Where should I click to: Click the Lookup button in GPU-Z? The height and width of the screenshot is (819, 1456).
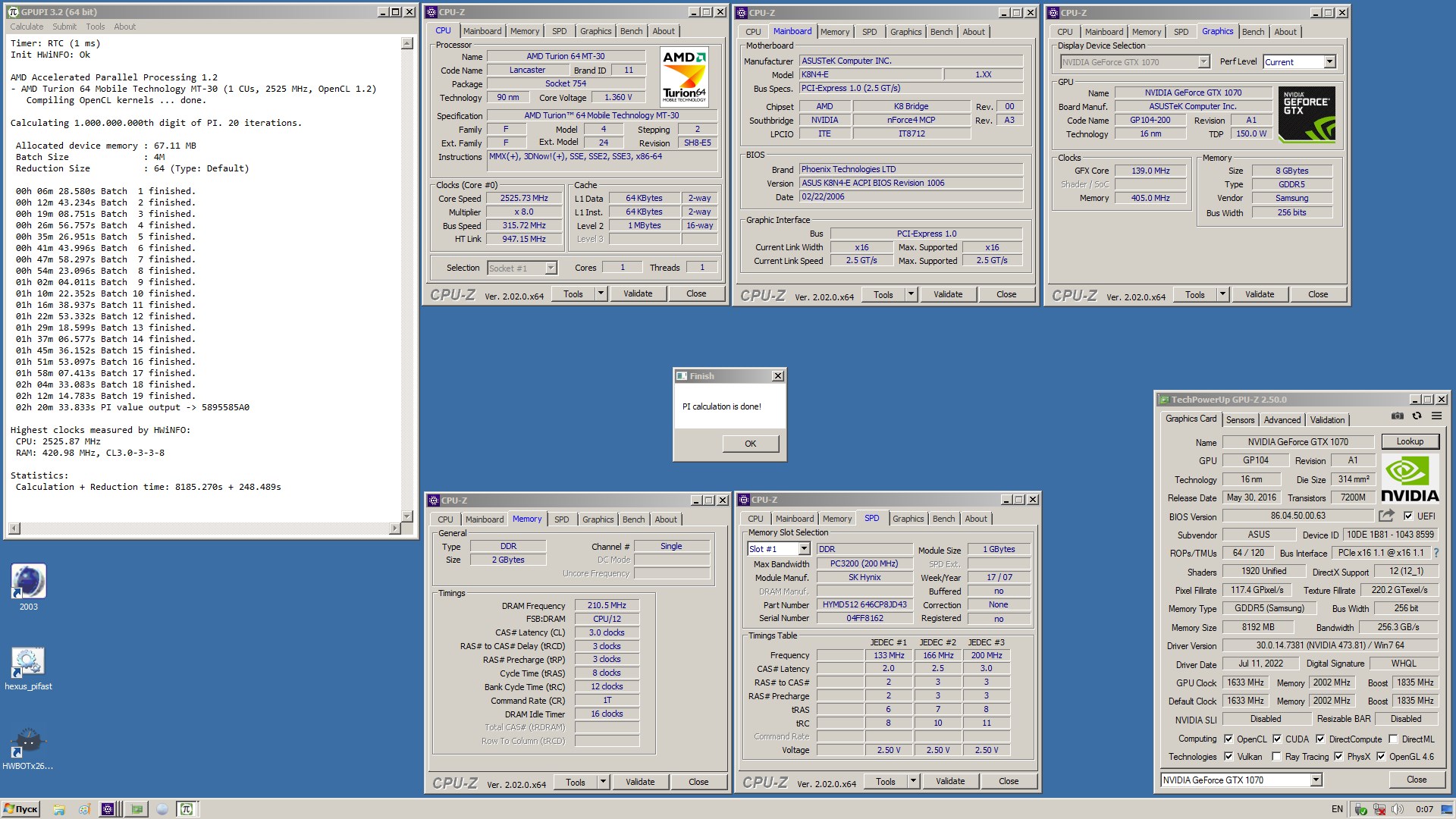click(1410, 441)
